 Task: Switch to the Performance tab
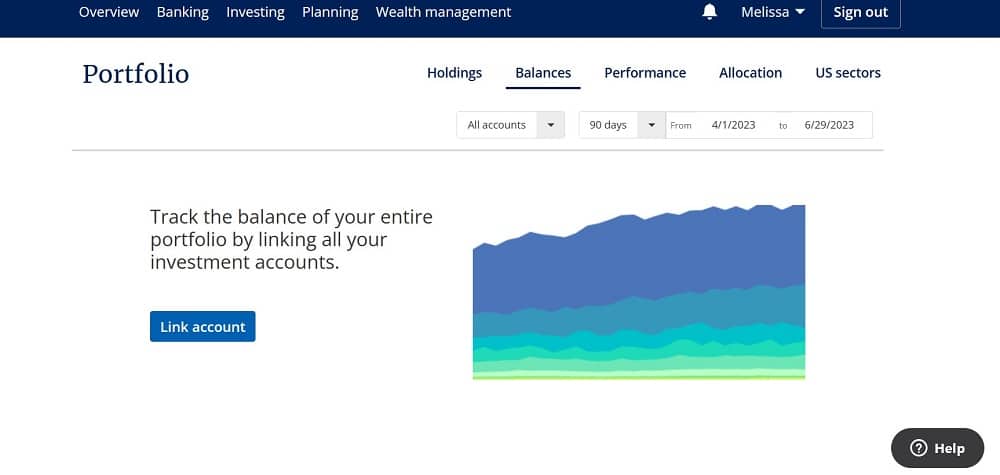pos(645,73)
